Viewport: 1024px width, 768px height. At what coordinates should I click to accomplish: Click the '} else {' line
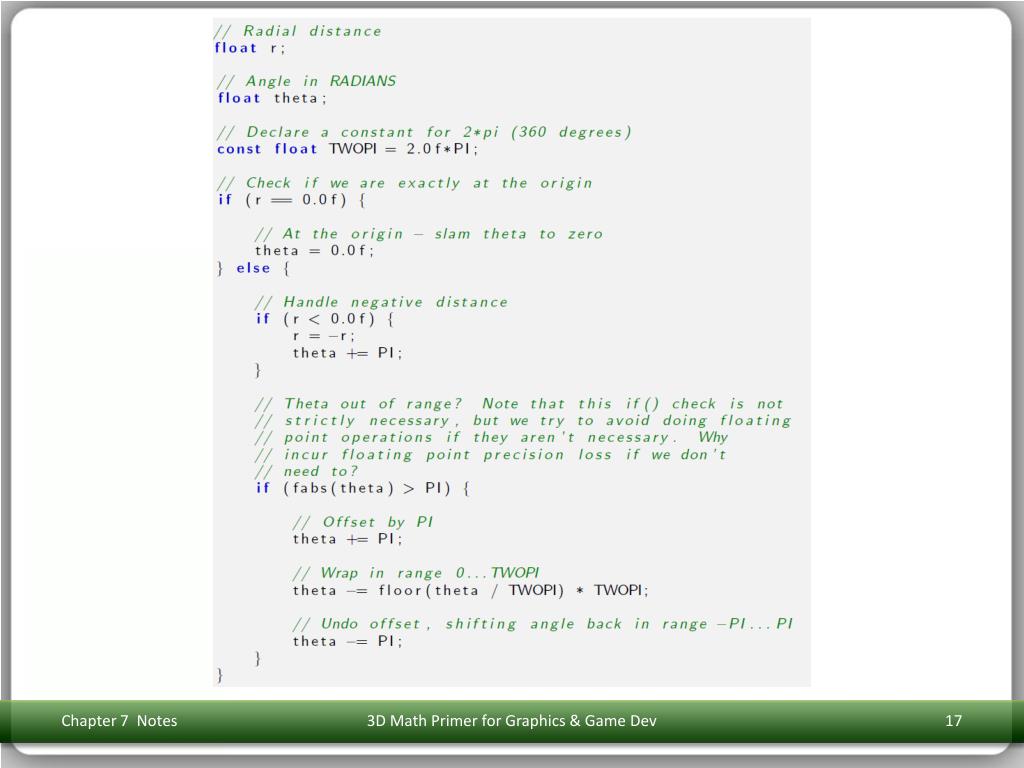253,268
